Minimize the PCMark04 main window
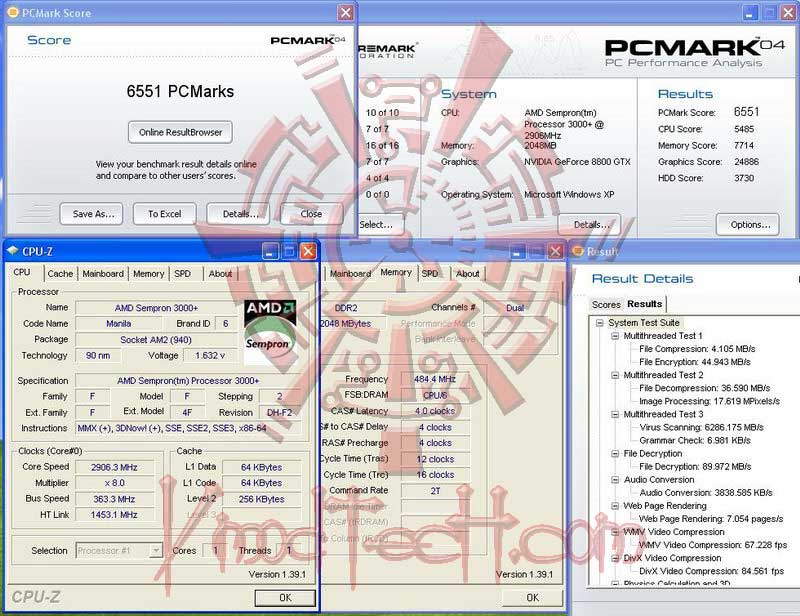The image size is (800, 616). click(x=749, y=12)
